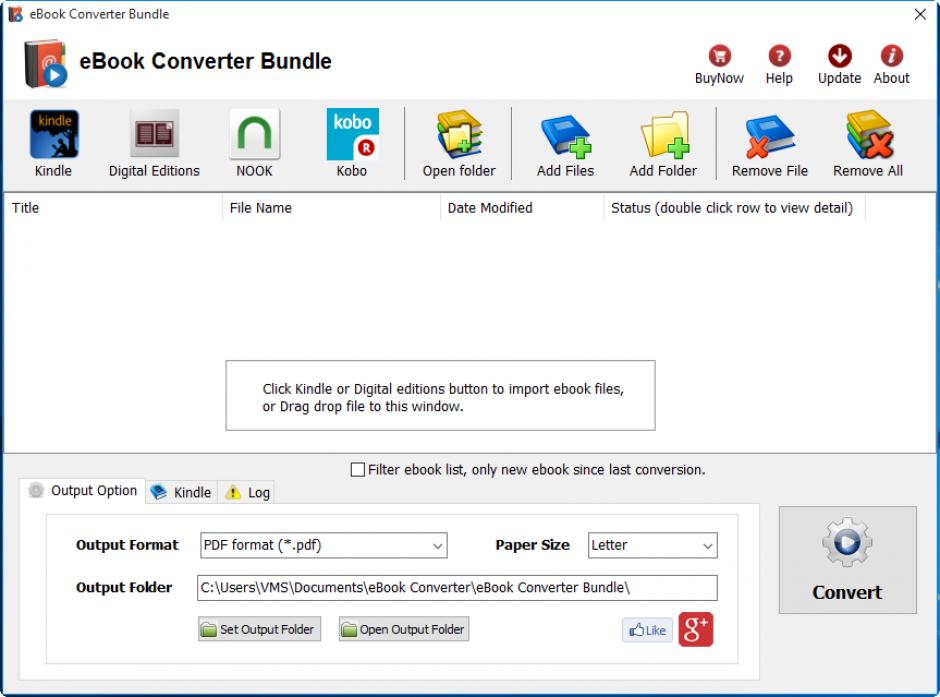Check for Update
The height and width of the screenshot is (697, 940).
click(x=839, y=65)
